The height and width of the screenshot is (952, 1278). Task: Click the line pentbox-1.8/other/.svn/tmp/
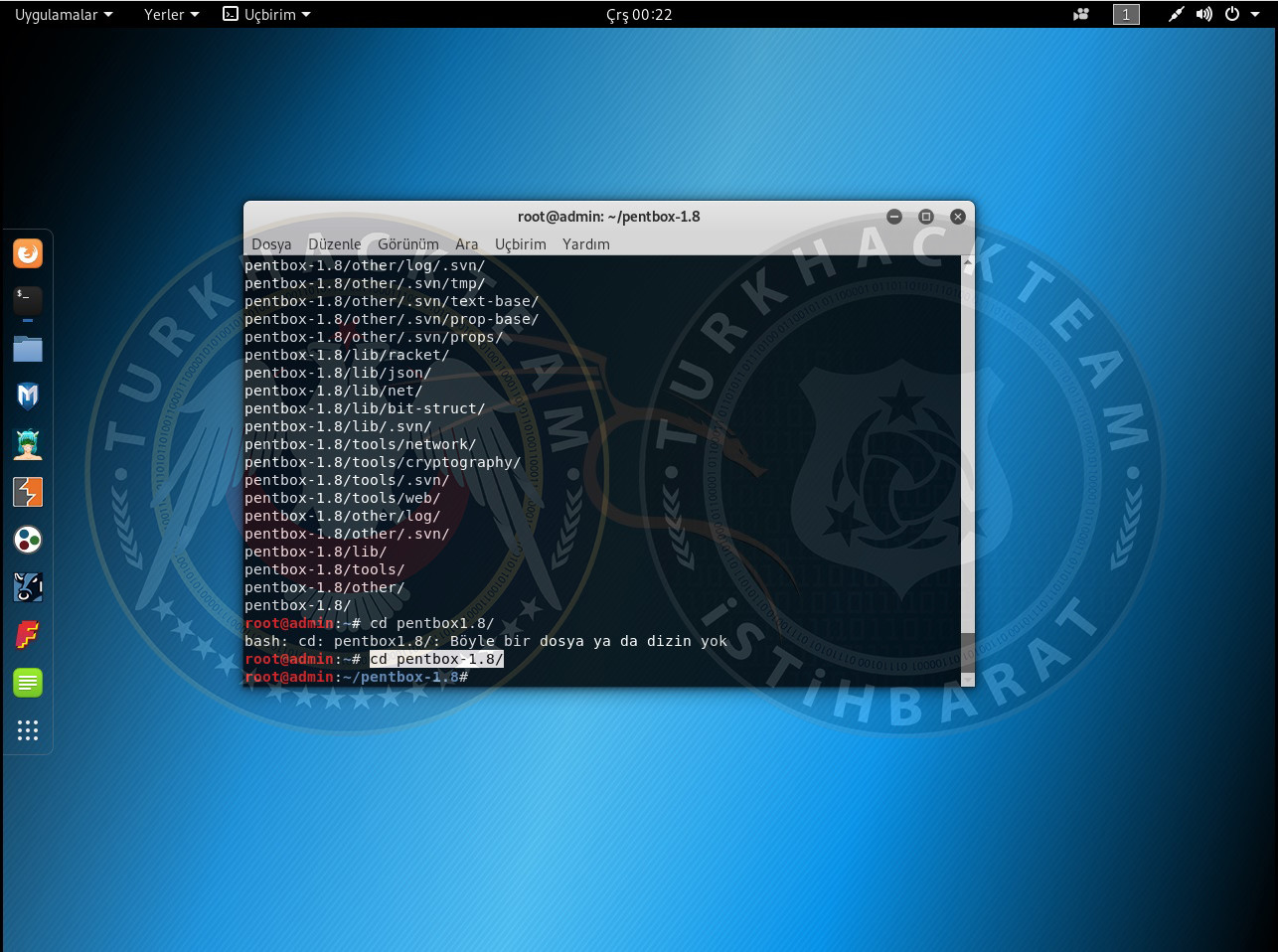pyautogui.click(x=365, y=283)
